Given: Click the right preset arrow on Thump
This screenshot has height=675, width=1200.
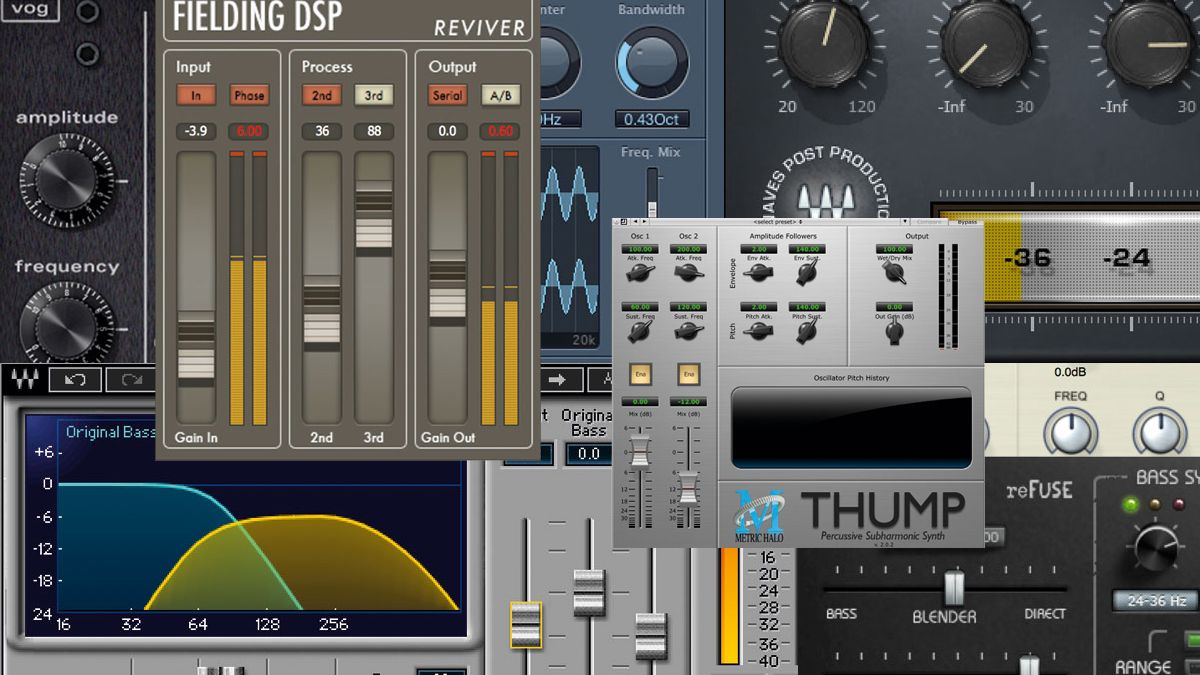Looking at the screenshot, I should 645,221.
